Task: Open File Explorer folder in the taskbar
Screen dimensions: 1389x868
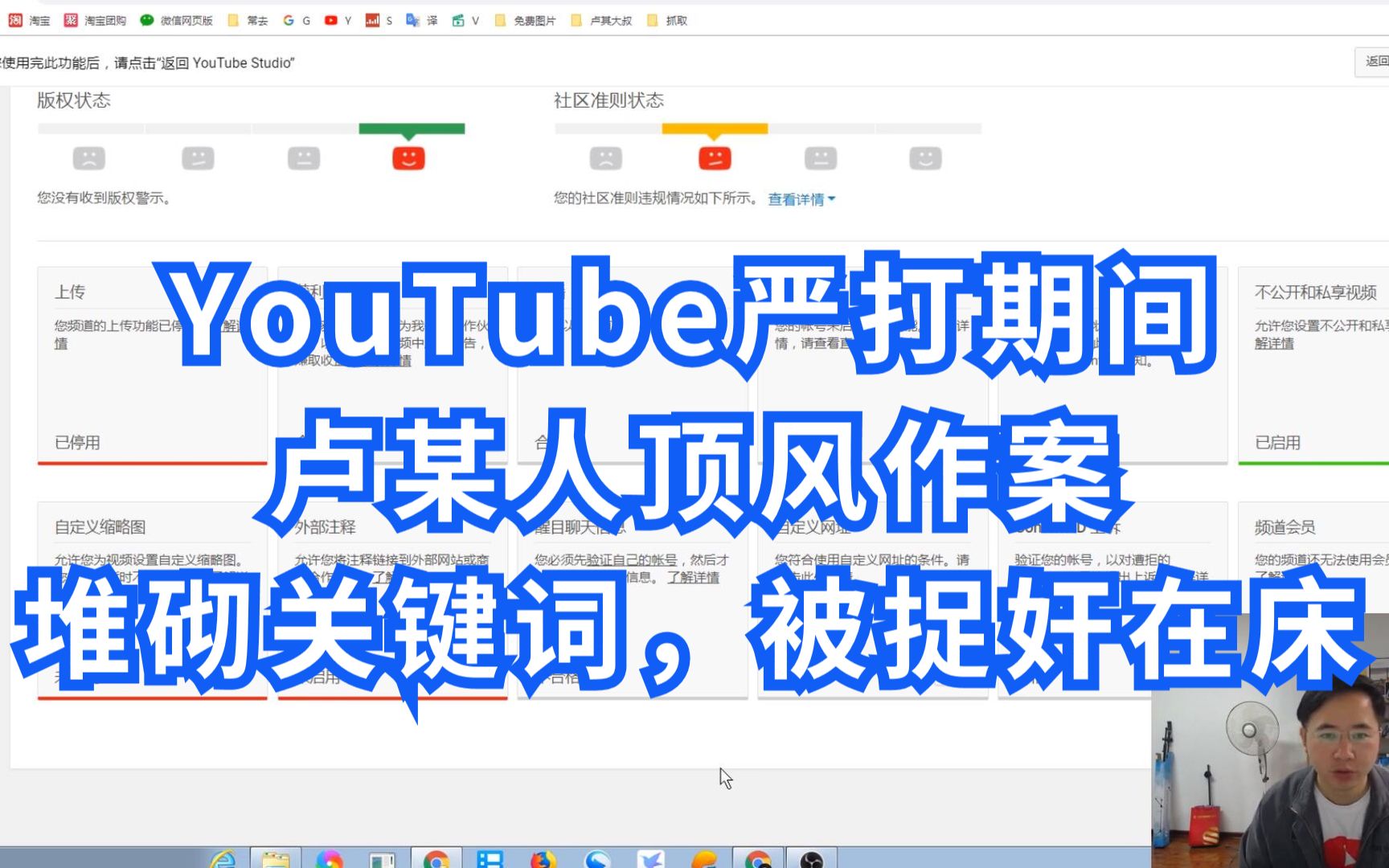Action: tap(276, 858)
